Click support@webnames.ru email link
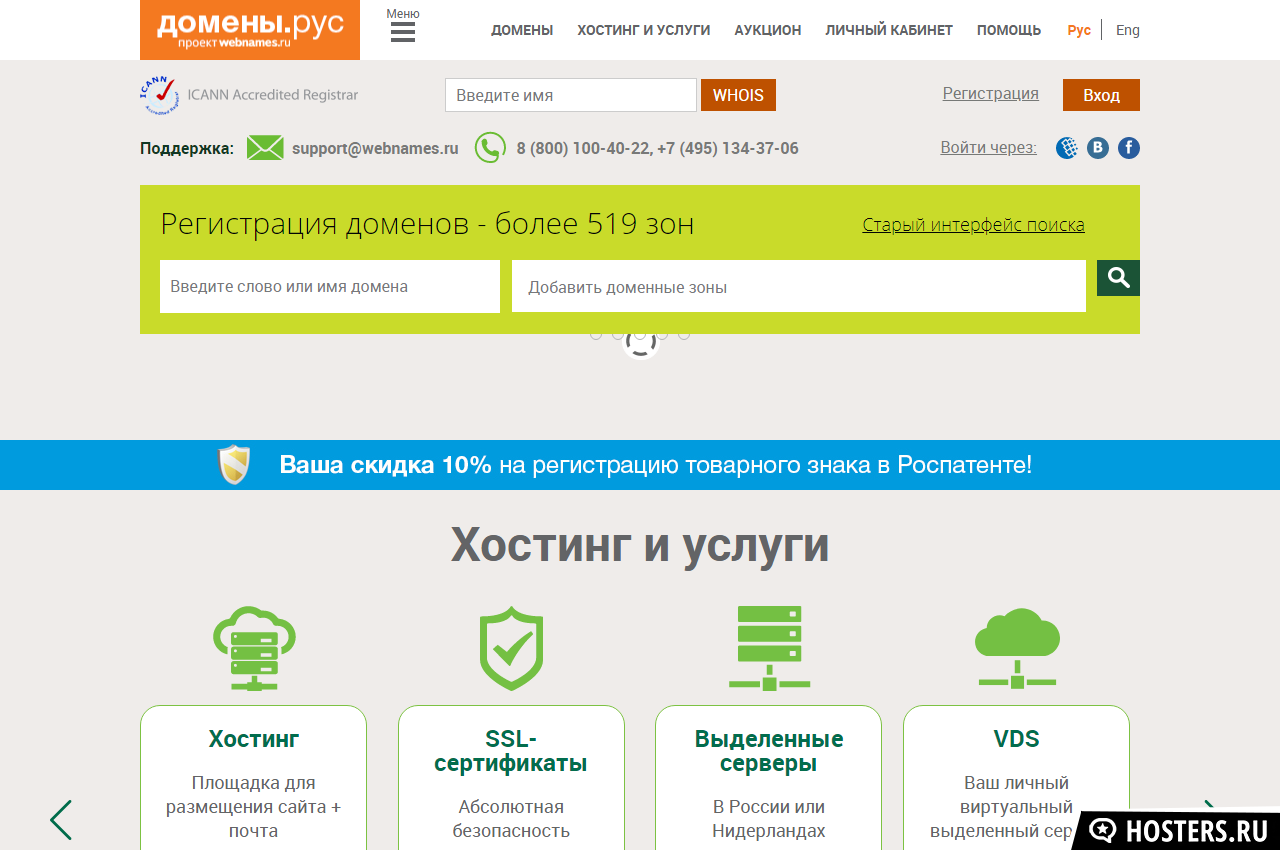 coord(375,148)
